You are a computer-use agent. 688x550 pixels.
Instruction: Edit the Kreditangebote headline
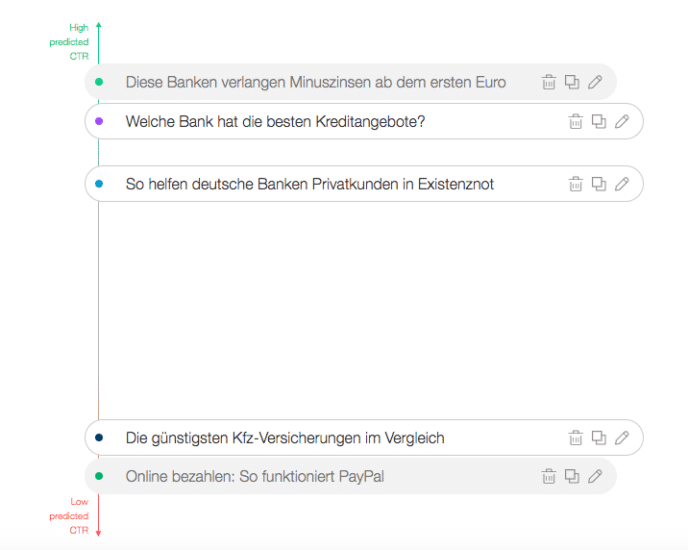(622, 122)
